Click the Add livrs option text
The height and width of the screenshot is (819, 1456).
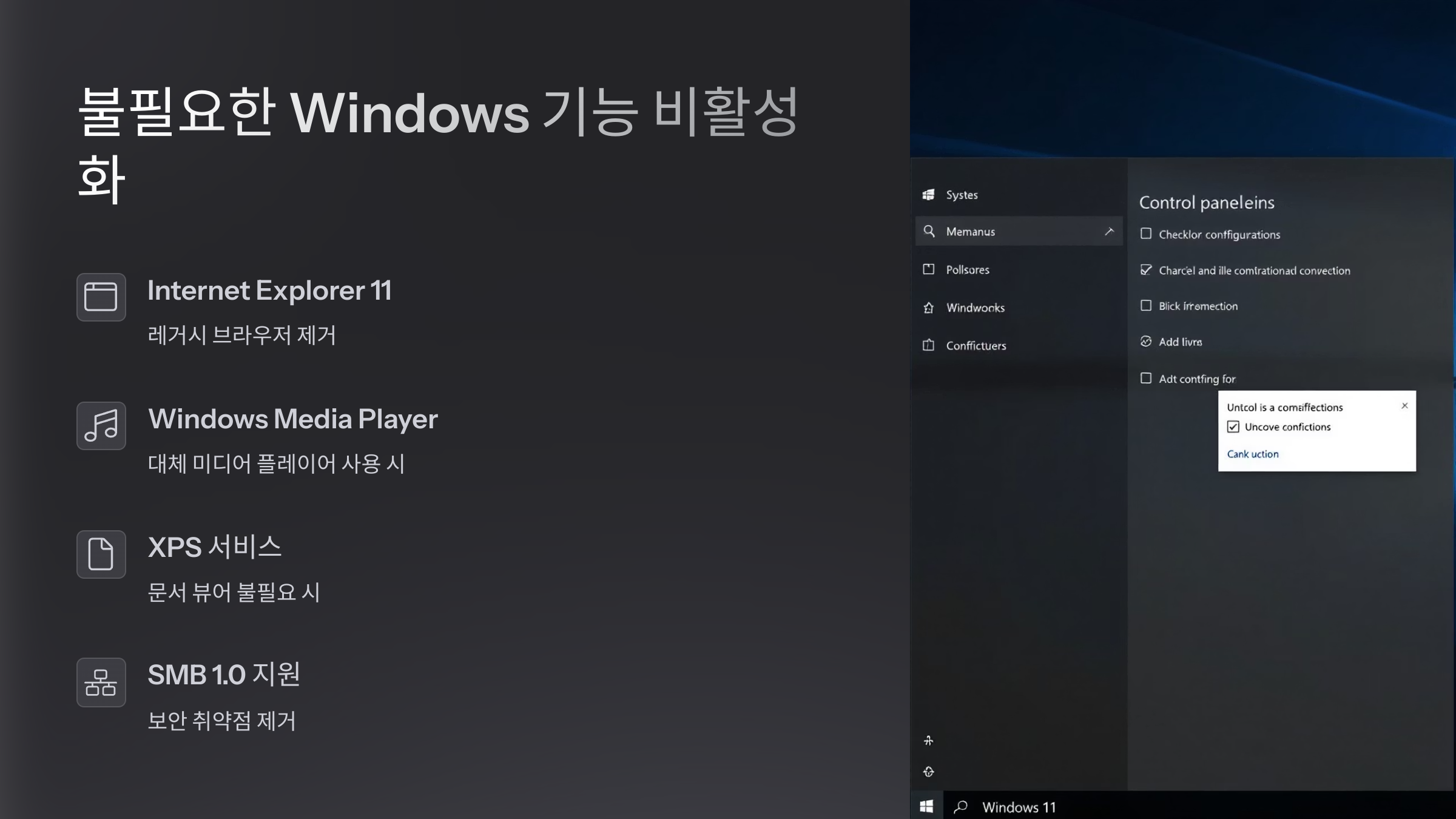click(x=1181, y=342)
